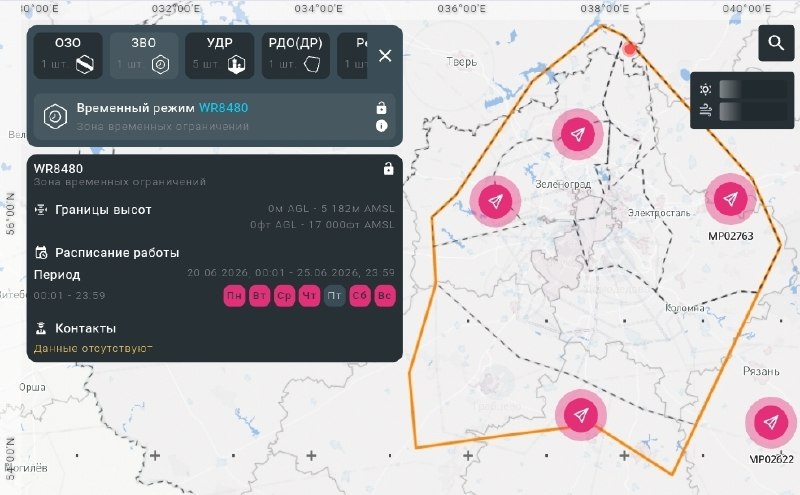Image resolution: width=800 pixels, height=495 pixels.
Task: Click the wind icon in map controls
Action: tap(706, 110)
